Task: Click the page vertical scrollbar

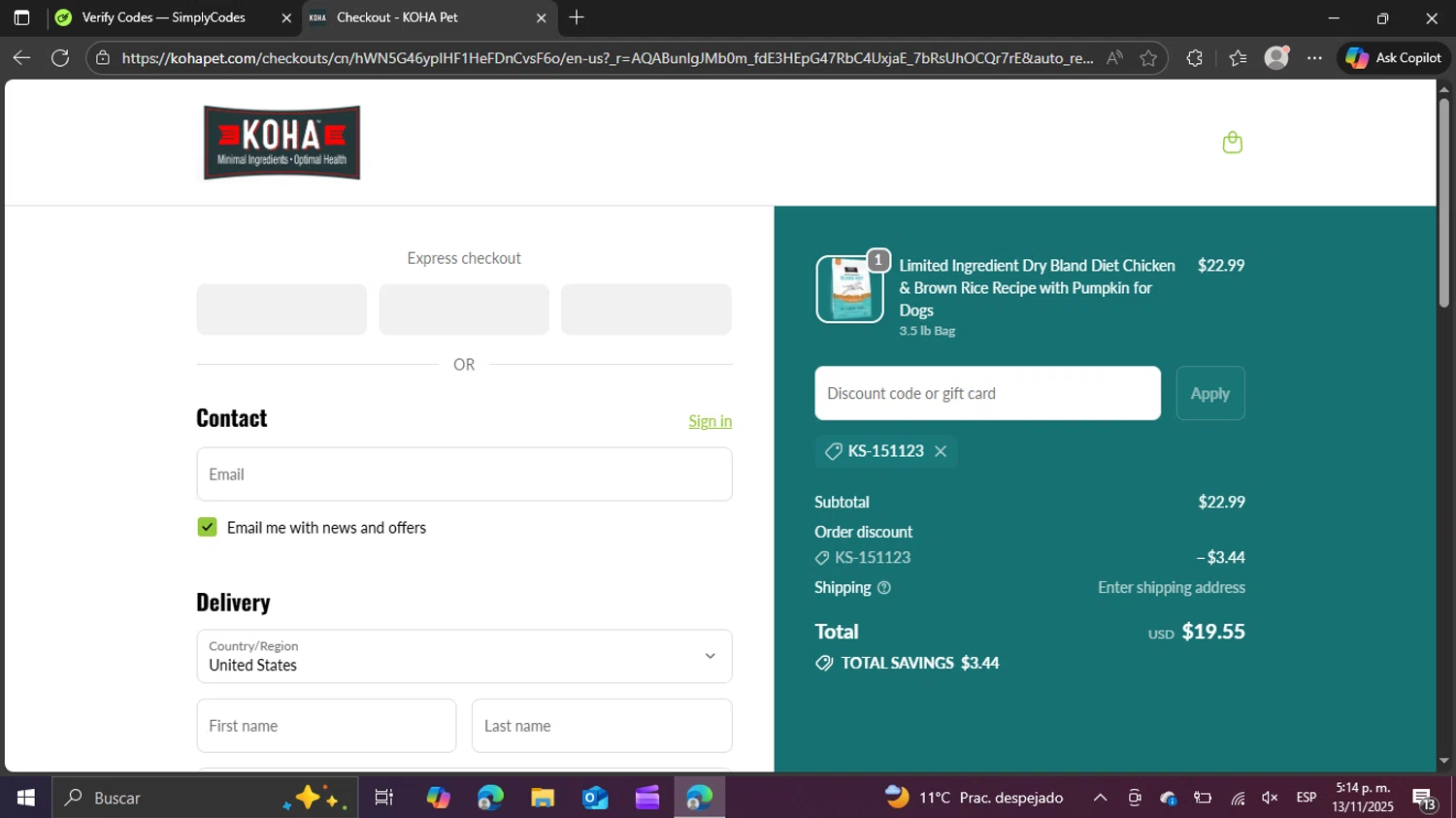Action: pos(1443,204)
